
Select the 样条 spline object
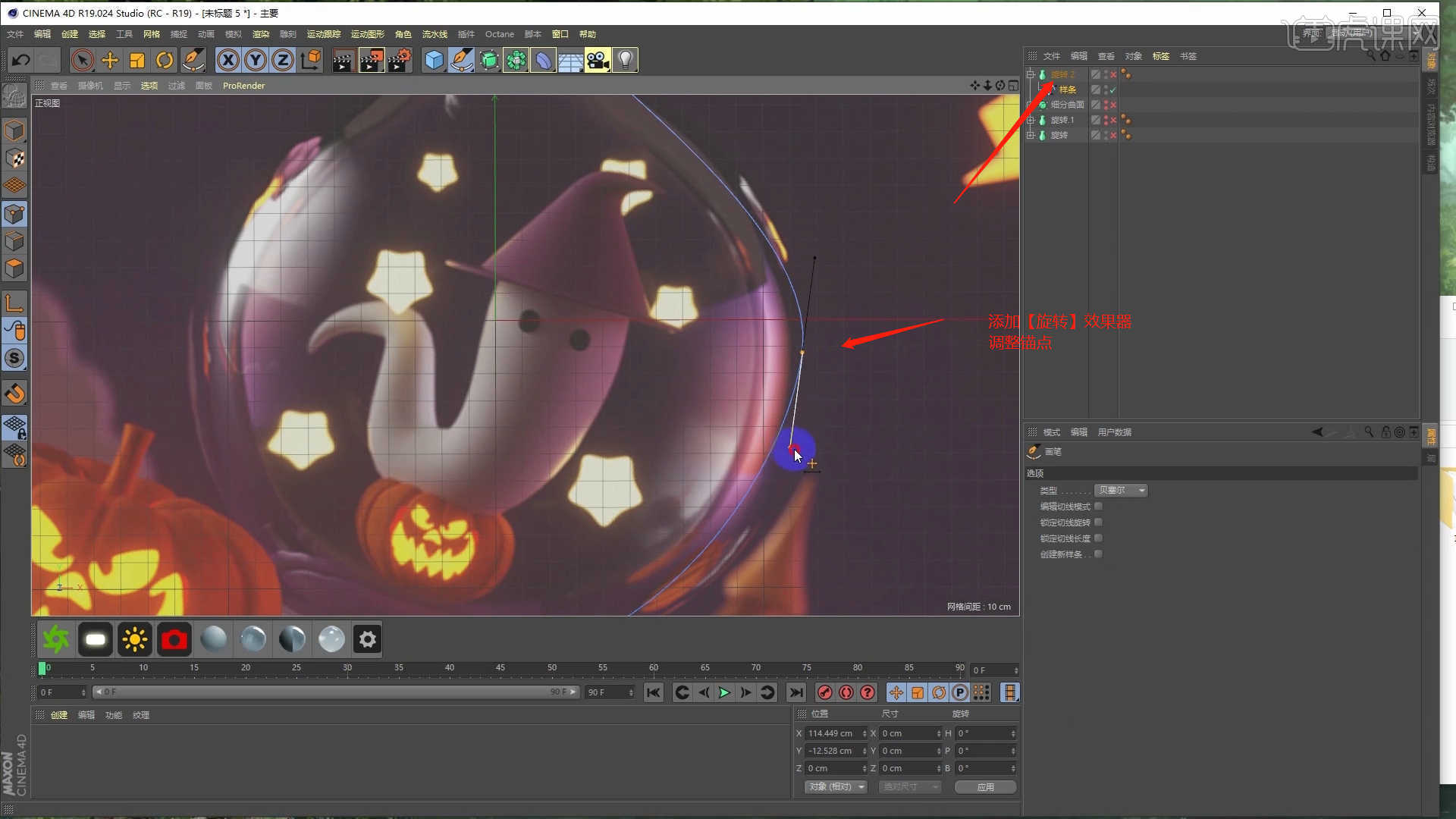click(x=1067, y=89)
